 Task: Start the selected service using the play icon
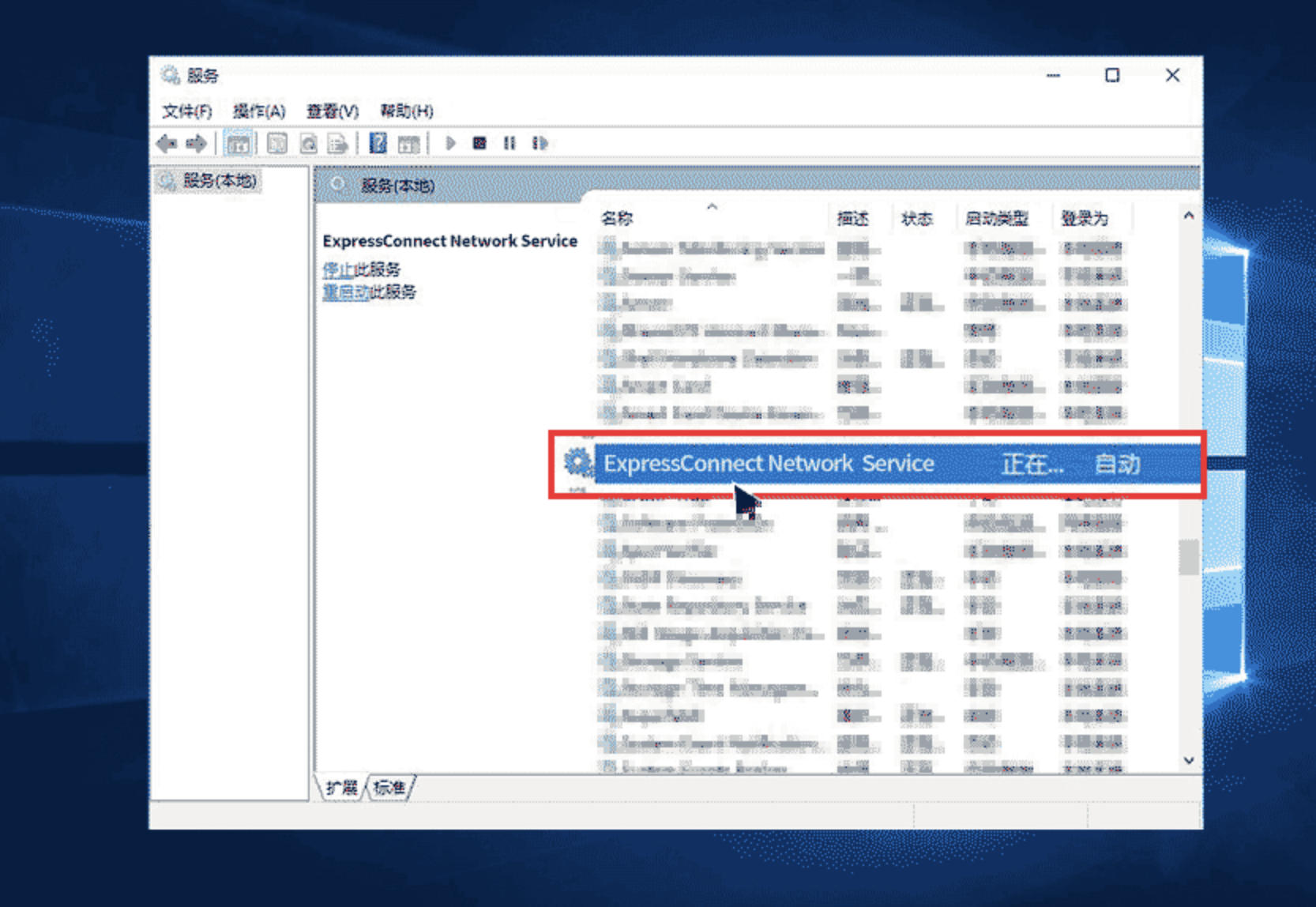451,143
